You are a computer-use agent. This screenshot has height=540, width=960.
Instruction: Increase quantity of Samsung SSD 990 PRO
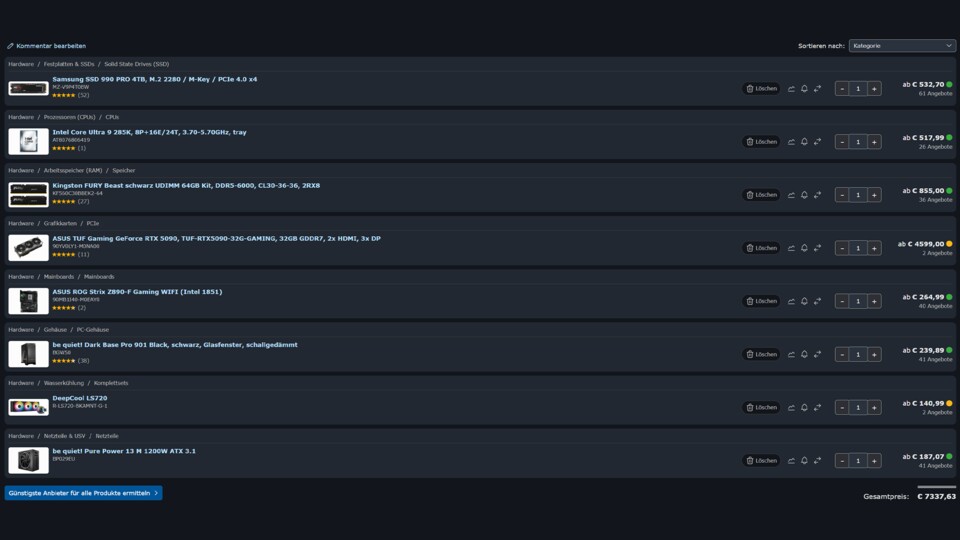point(874,89)
